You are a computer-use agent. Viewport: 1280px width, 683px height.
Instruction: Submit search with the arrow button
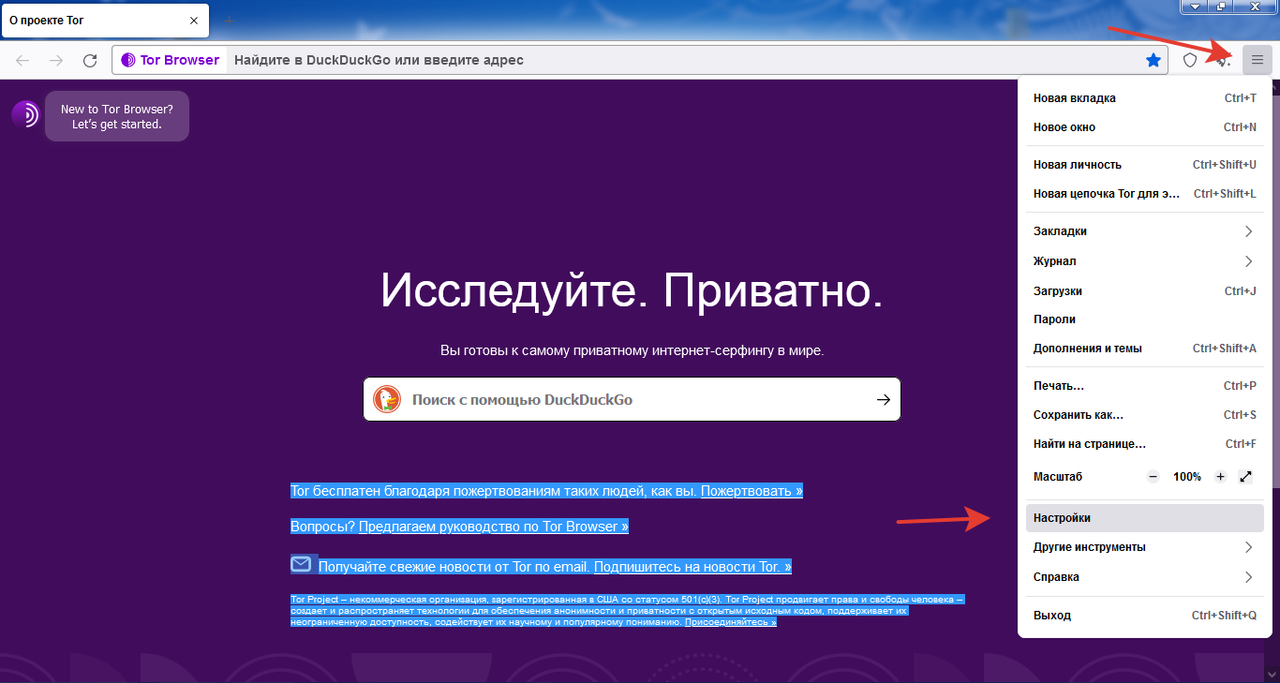883,399
